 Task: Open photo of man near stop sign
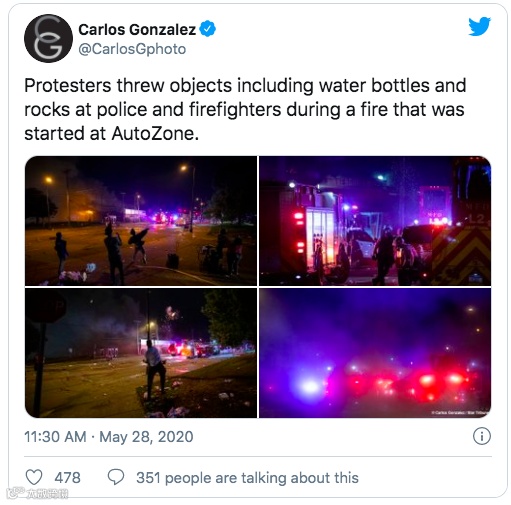[141, 353]
